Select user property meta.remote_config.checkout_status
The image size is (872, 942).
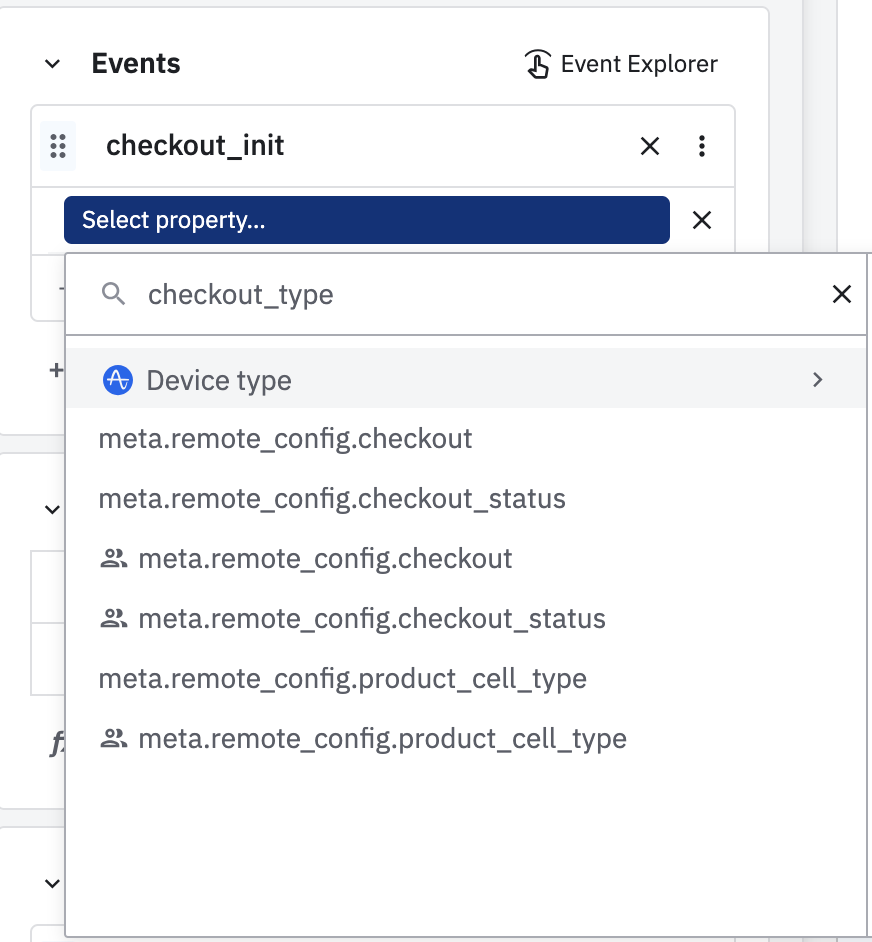pyautogui.click(x=372, y=618)
